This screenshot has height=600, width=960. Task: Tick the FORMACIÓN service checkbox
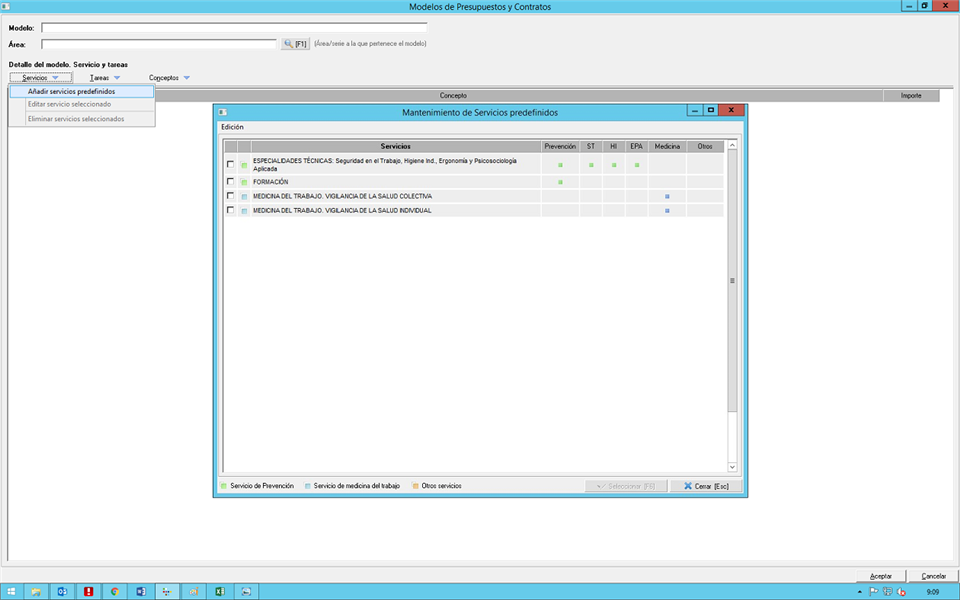click(x=230, y=182)
